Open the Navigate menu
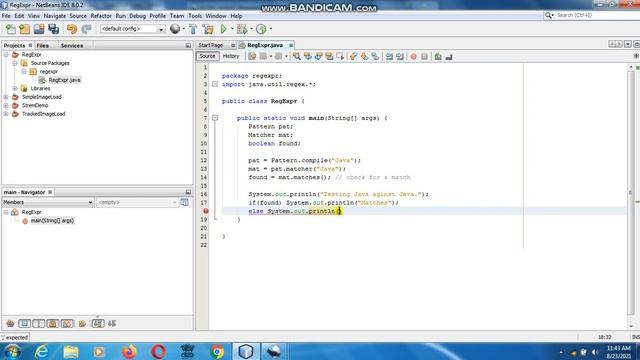The image size is (640, 360). click(x=55, y=16)
